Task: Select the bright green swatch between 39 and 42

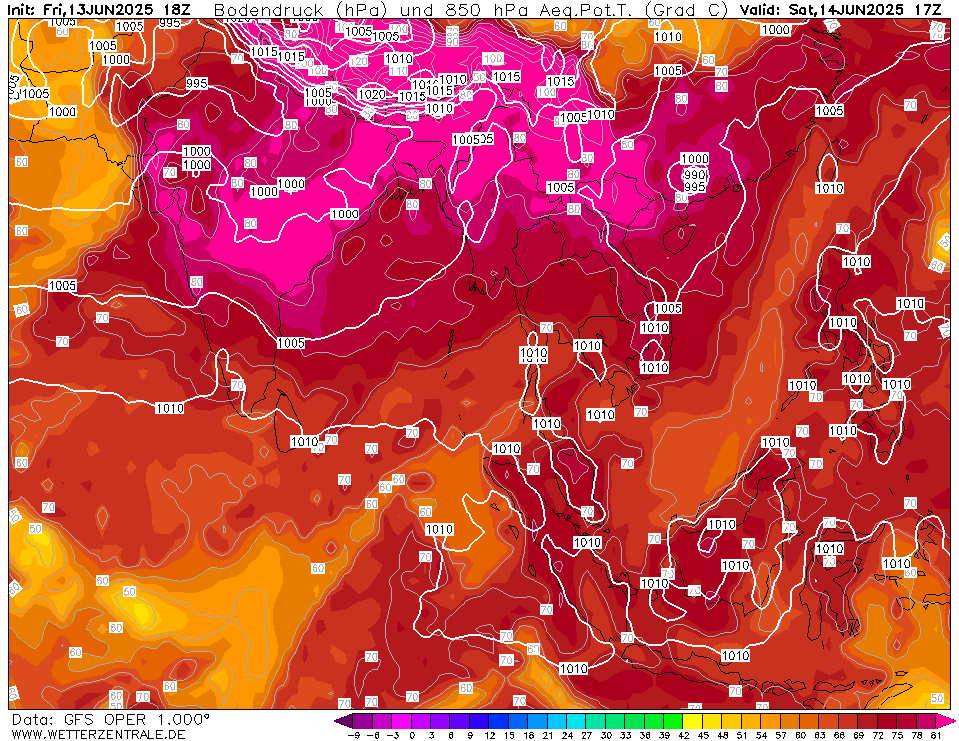Action: coord(673,721)
